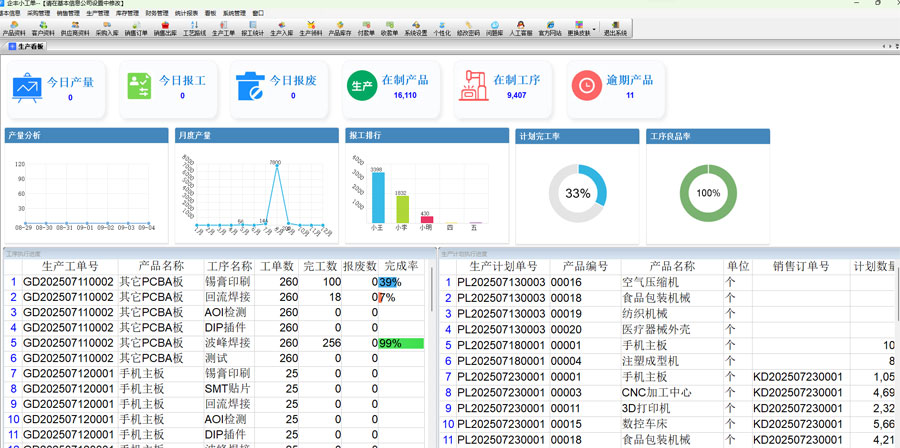The width and height of the screenshot is (900, 448).
Task: Open the 生产工单 toolbar icon
Action: pyautogui.click(x=223, y=27)
